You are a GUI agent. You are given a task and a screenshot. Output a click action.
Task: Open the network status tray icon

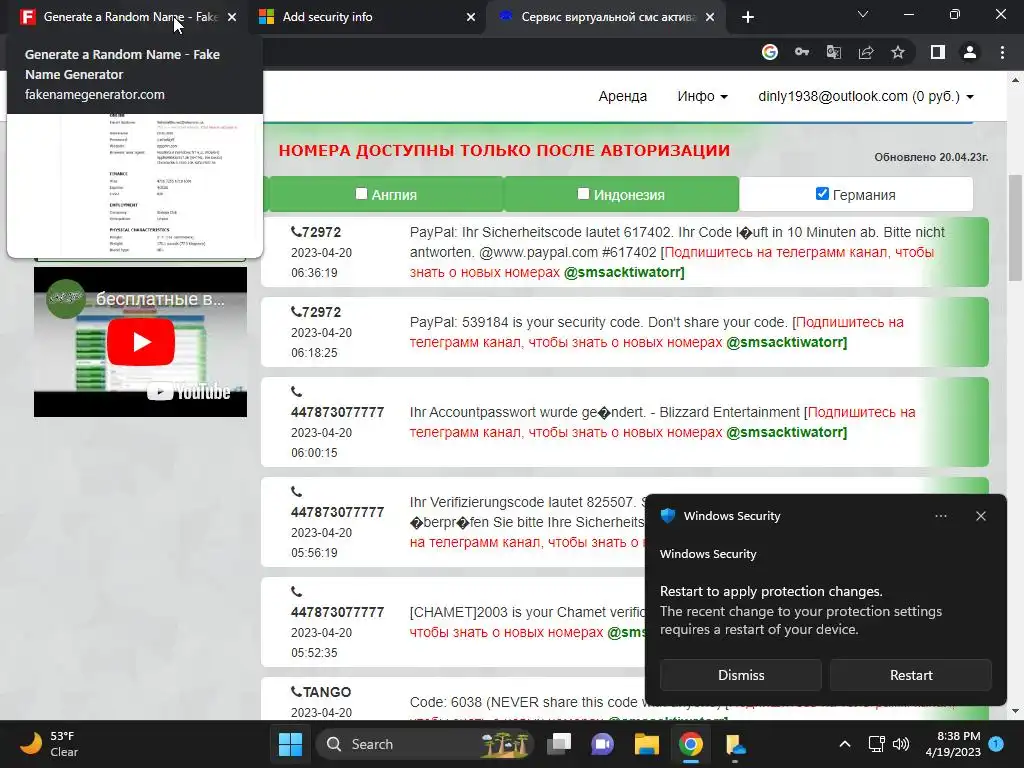(x=876, y=744)
